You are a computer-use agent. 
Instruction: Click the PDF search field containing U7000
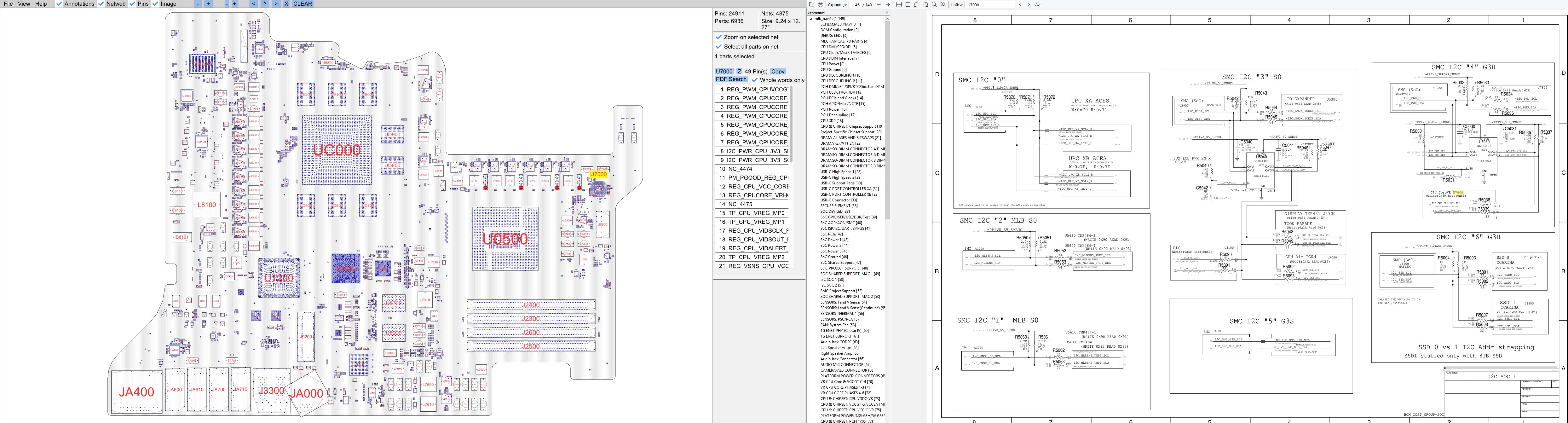coord(990,4)
